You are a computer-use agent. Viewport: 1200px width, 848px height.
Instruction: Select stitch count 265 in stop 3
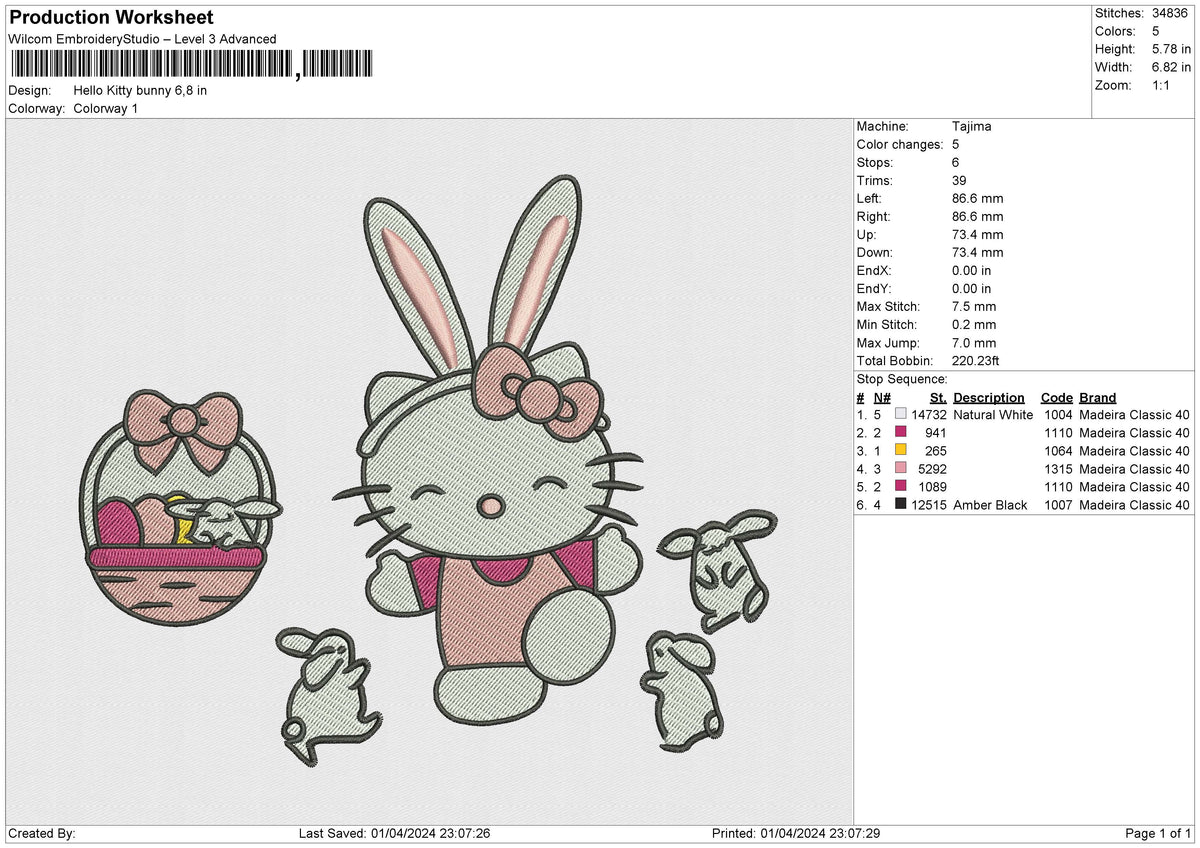[x=936, y=450]
